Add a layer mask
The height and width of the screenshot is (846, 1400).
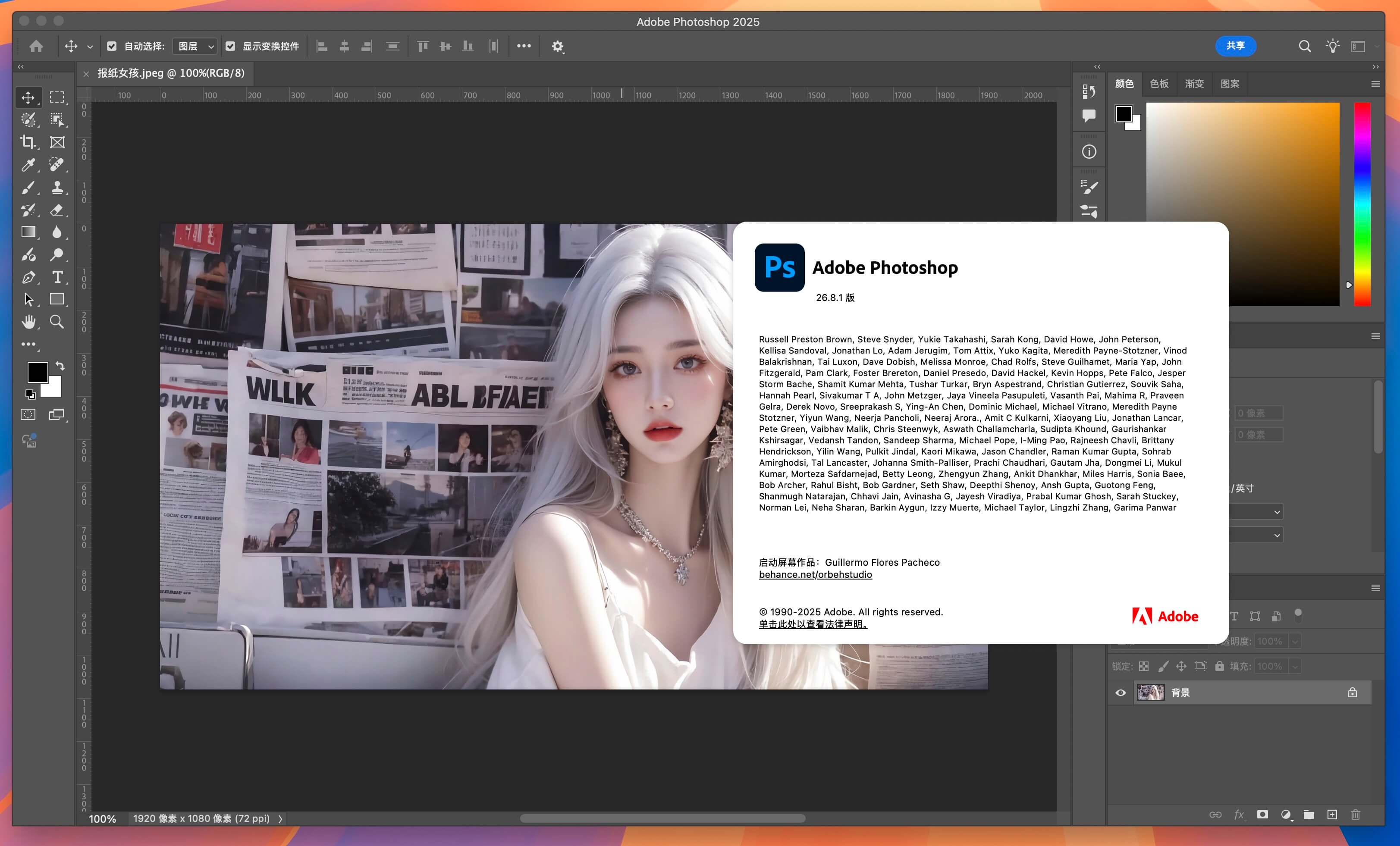[1262, 815]
